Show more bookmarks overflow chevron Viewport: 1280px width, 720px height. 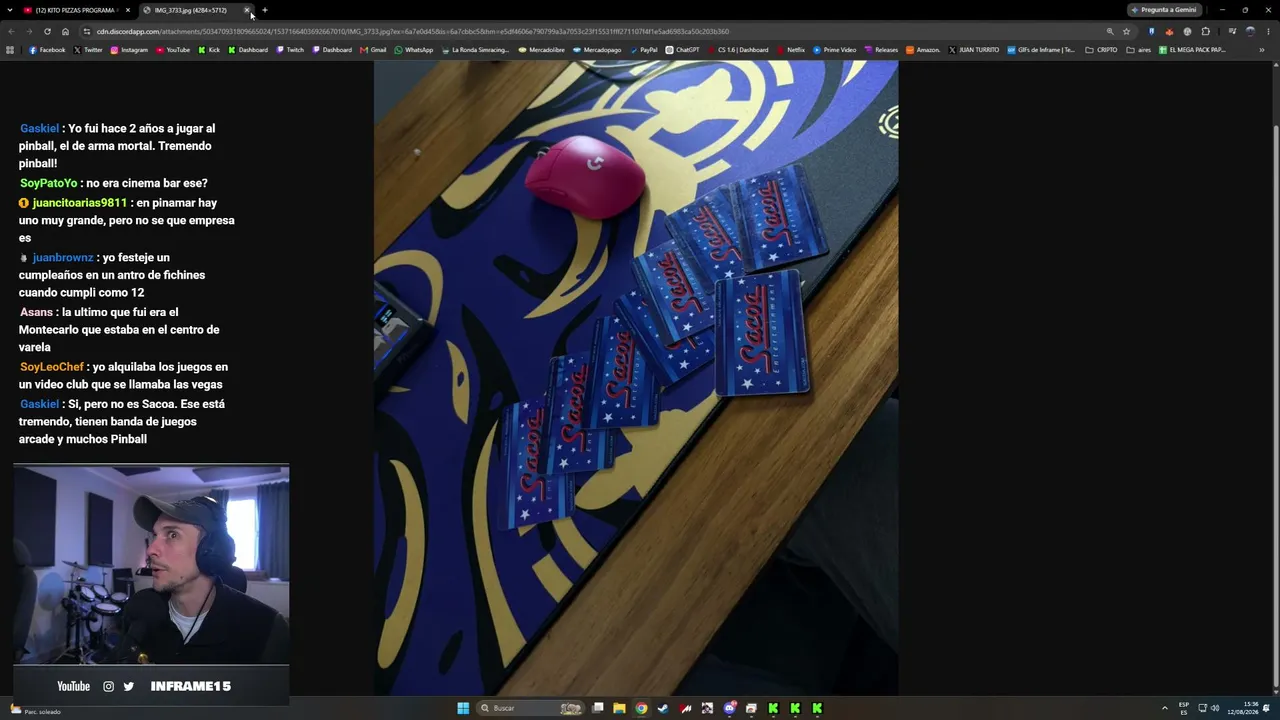click(1262, 50)
